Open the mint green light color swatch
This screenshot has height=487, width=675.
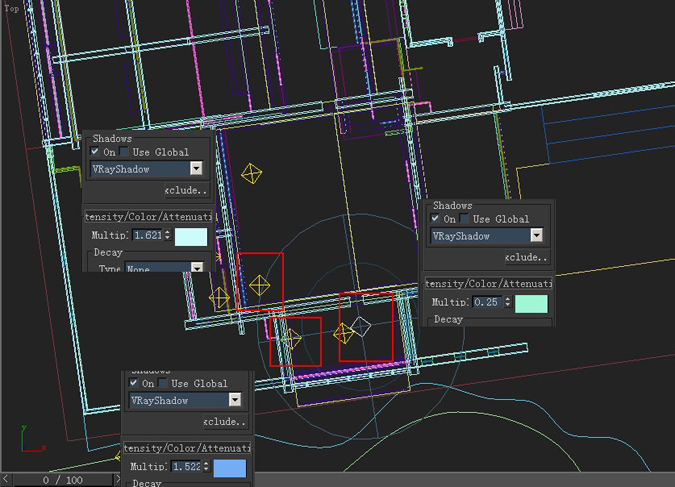point(531,304)
